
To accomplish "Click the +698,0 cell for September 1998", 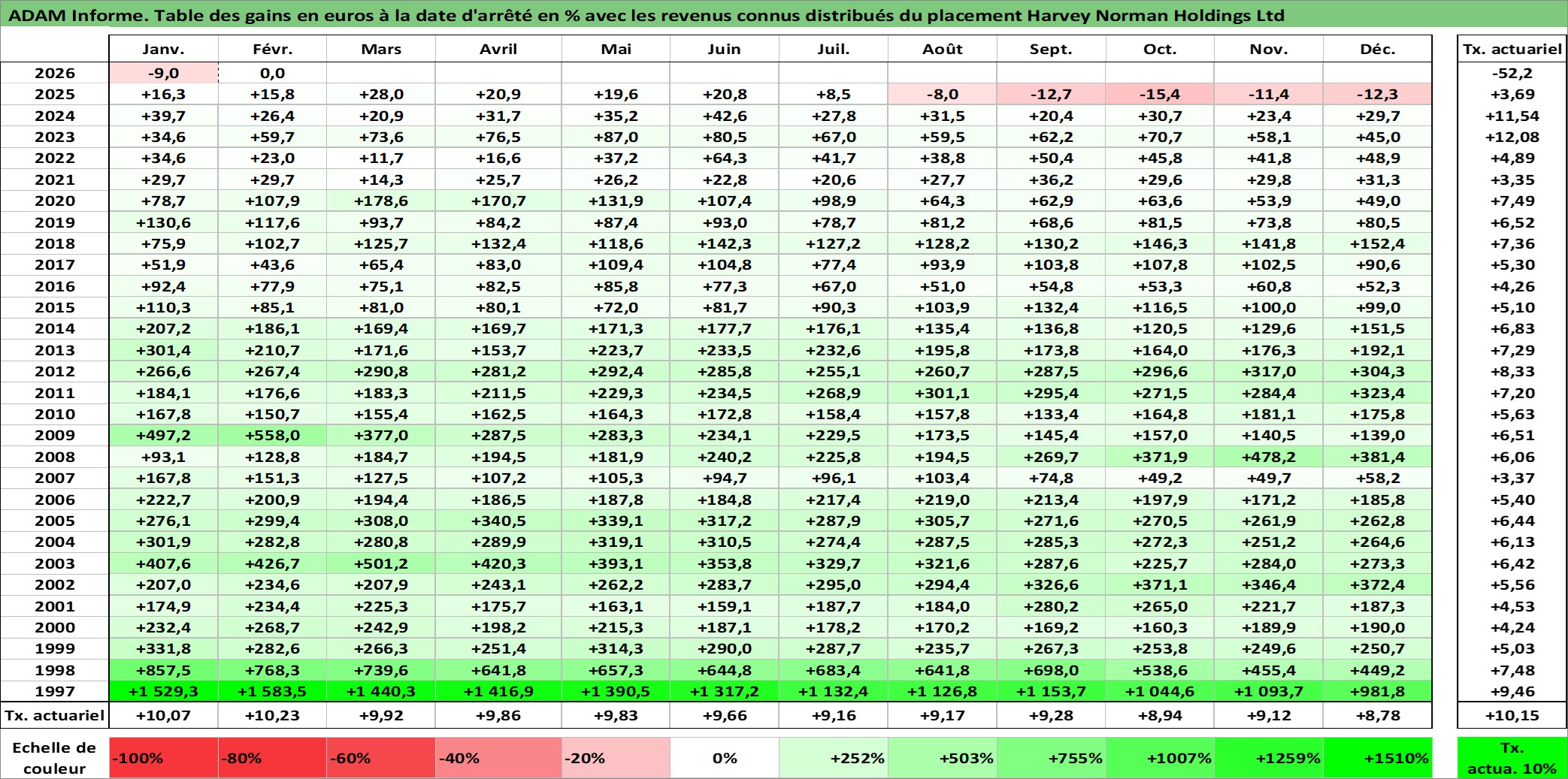I will [1051, 670].
